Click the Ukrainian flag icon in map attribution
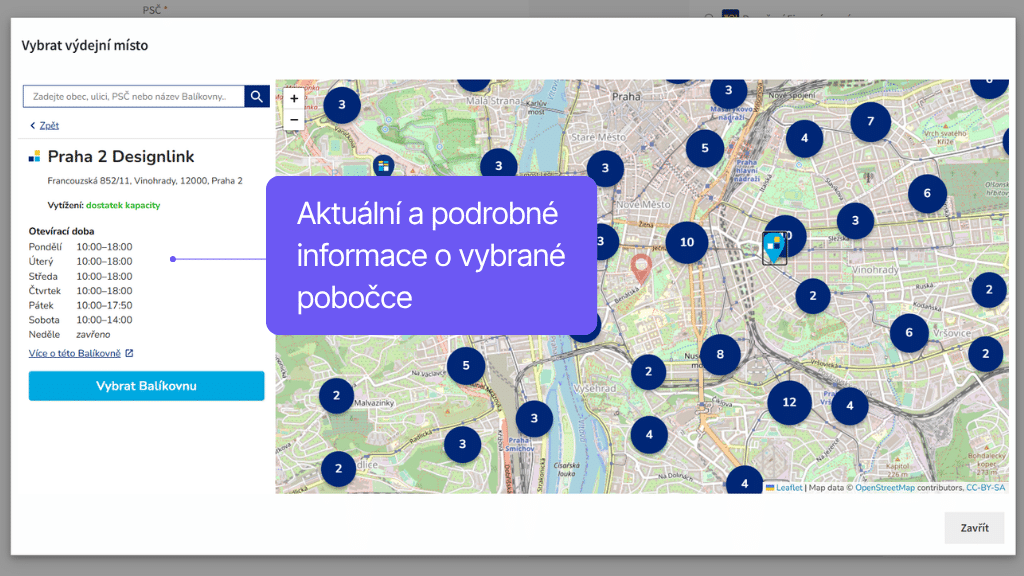Screen dimensions: 1024x576 772,488
